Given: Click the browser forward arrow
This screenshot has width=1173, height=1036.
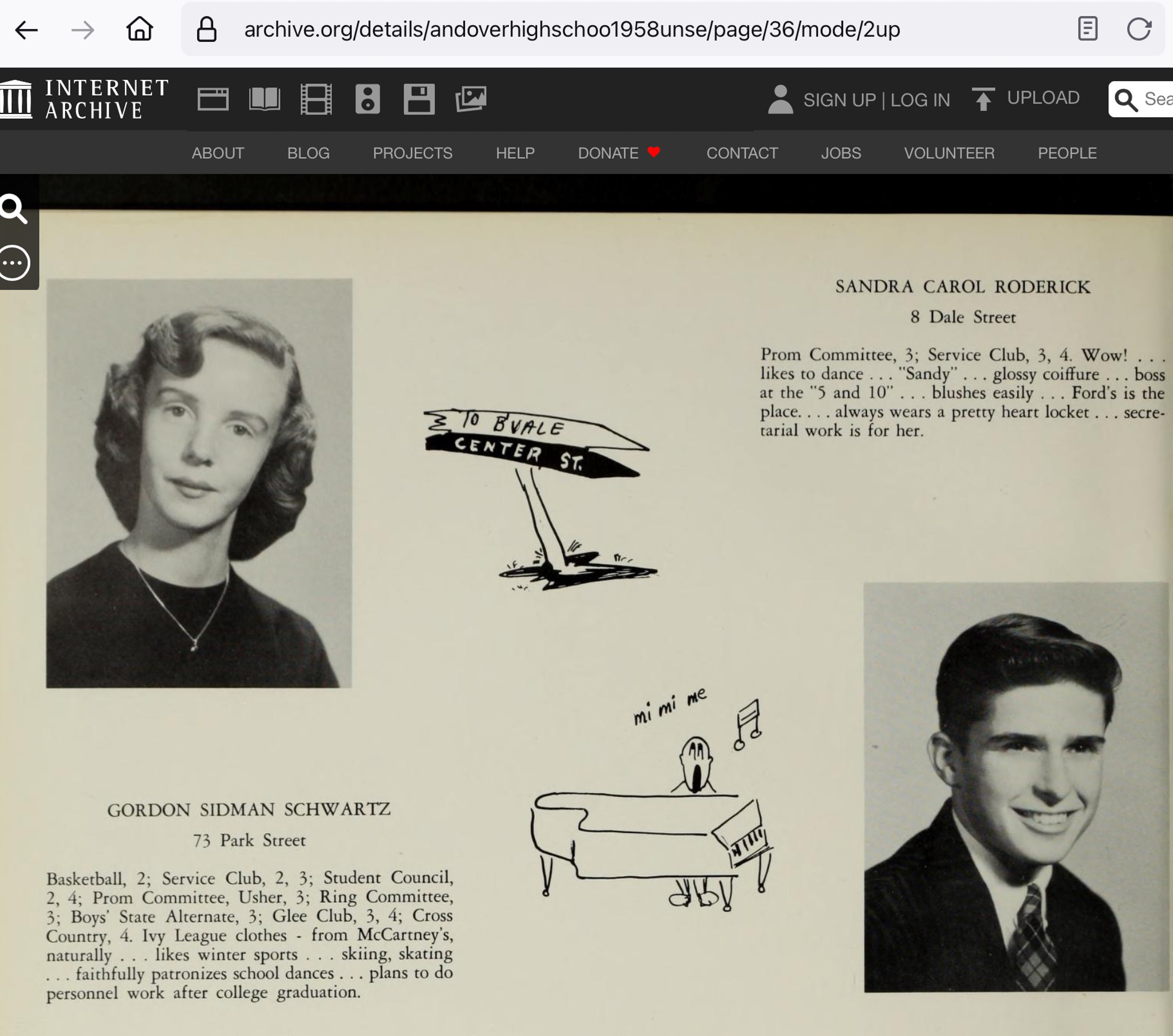Looking at the screenshot, I should pyautogui.click(x=83, y=30).
